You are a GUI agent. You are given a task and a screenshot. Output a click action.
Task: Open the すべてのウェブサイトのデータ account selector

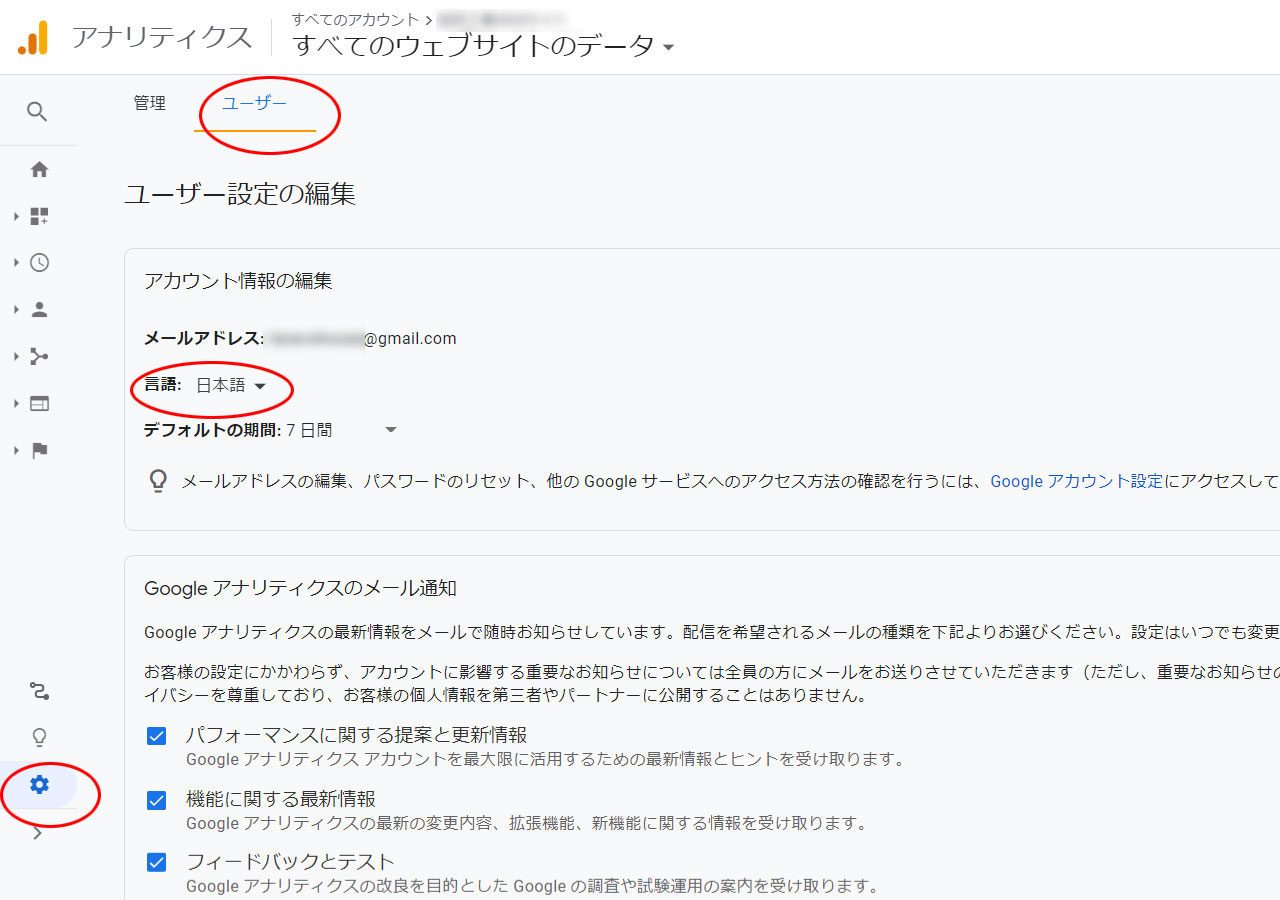(x=483, y=46)
